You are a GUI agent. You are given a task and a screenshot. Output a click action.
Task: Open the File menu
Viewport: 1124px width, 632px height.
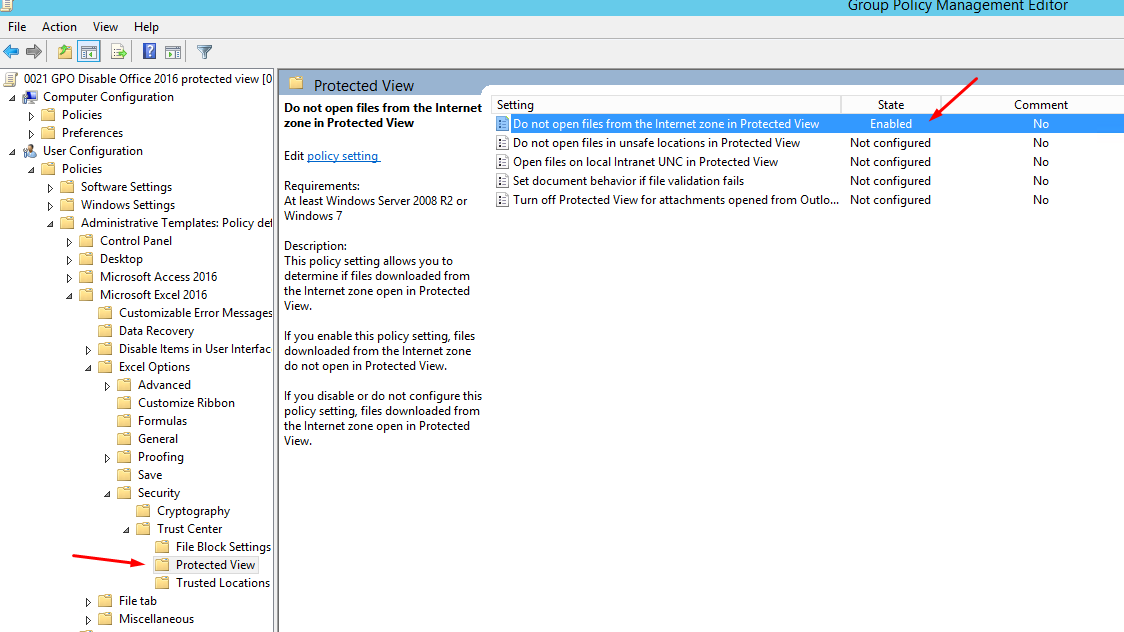17,27
